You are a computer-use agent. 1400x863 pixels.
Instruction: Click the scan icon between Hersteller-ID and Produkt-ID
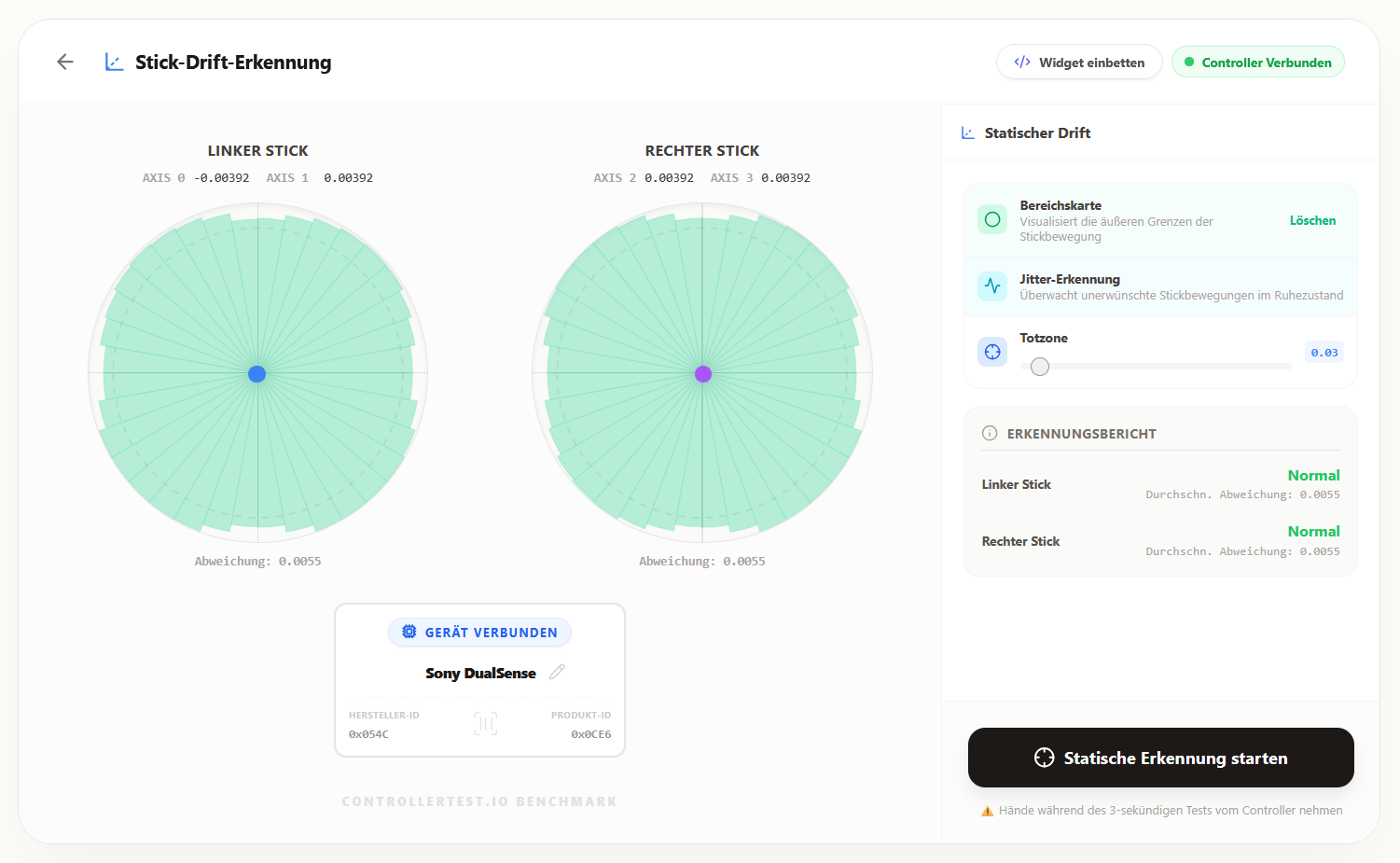tap(485, 723)
